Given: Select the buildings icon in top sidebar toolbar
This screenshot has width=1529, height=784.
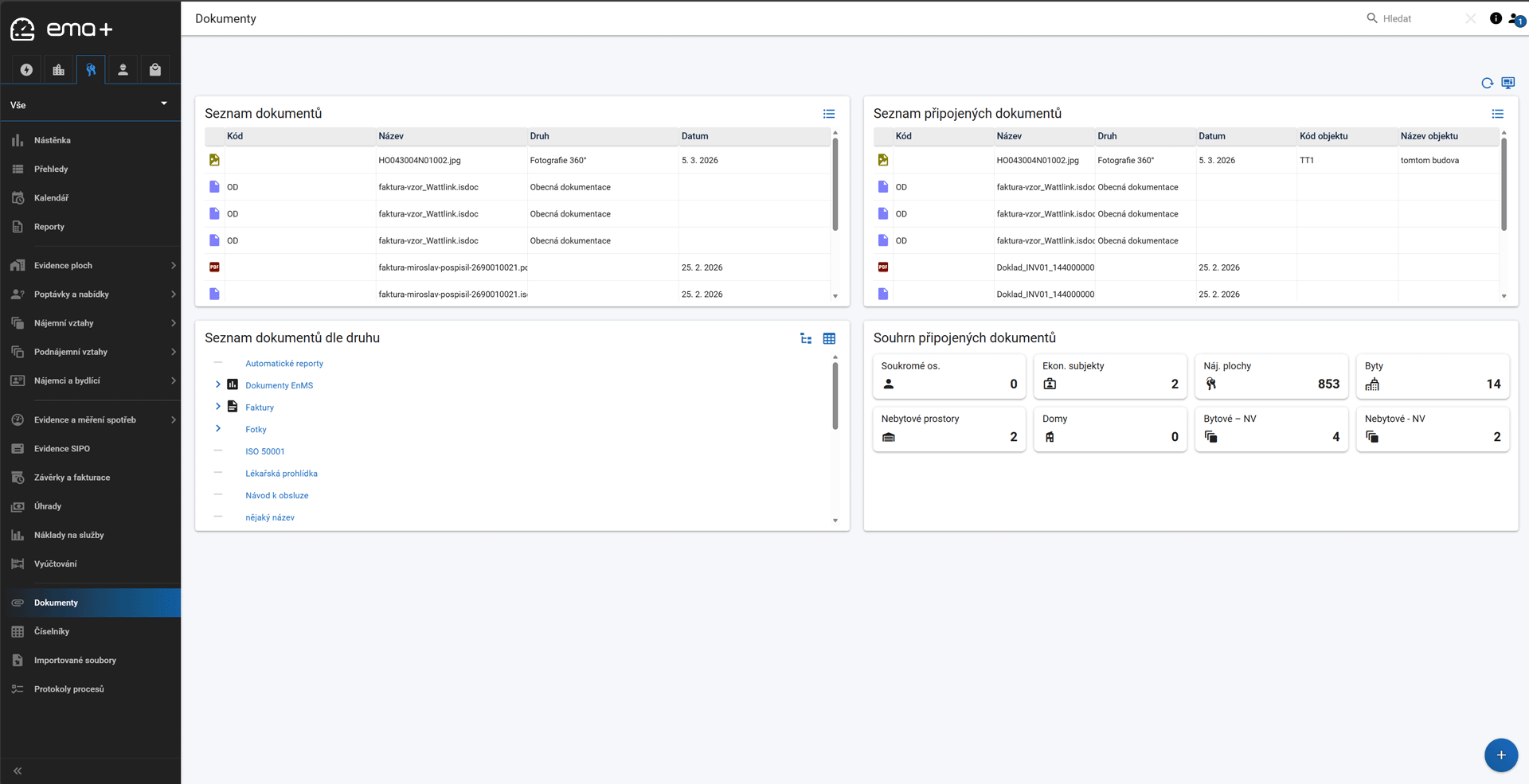Looking at the screenshot, I should 59,70.
